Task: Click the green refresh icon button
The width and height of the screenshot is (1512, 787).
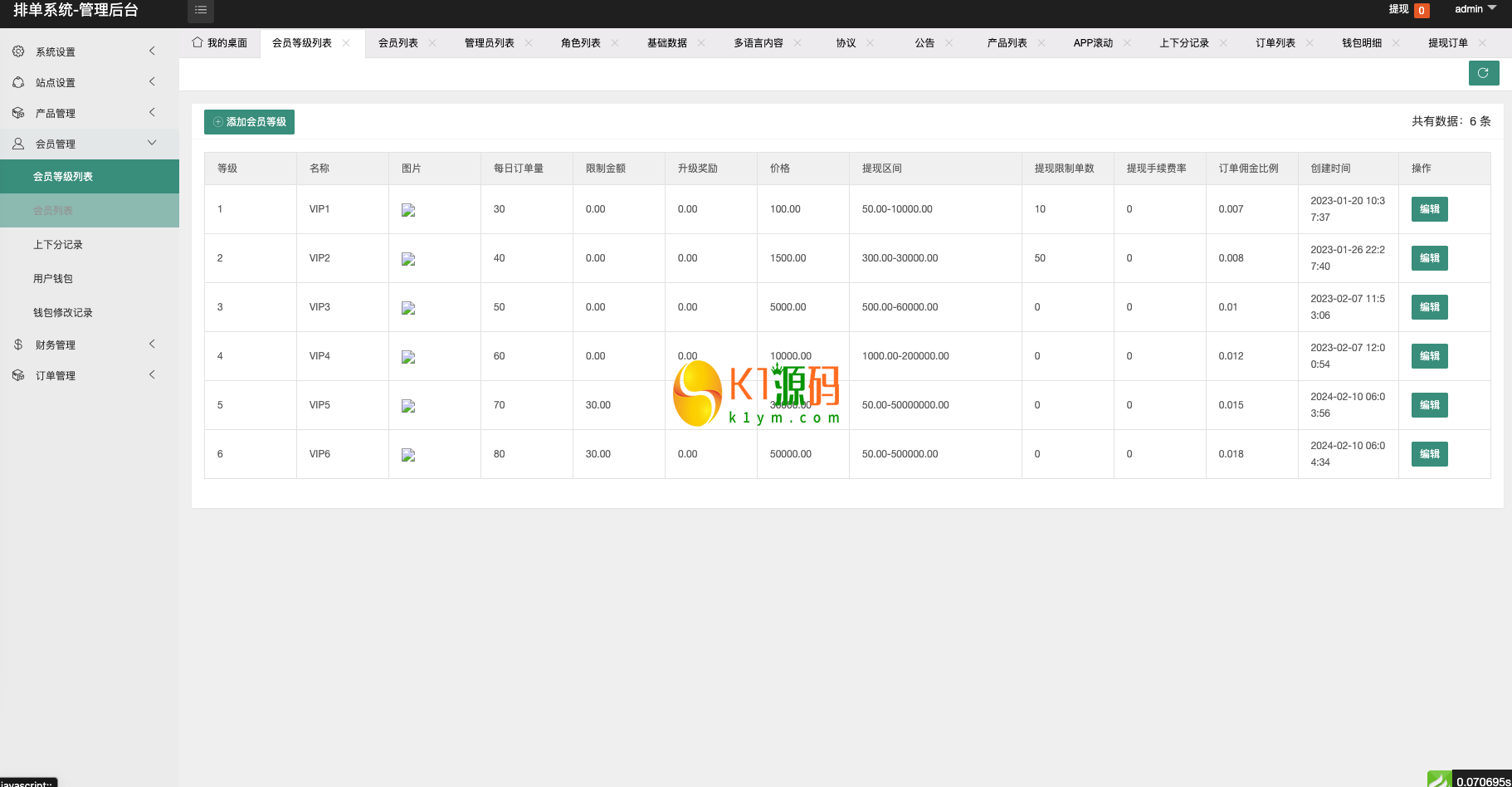Action: pyautogui.click(x=1484, y=73)
